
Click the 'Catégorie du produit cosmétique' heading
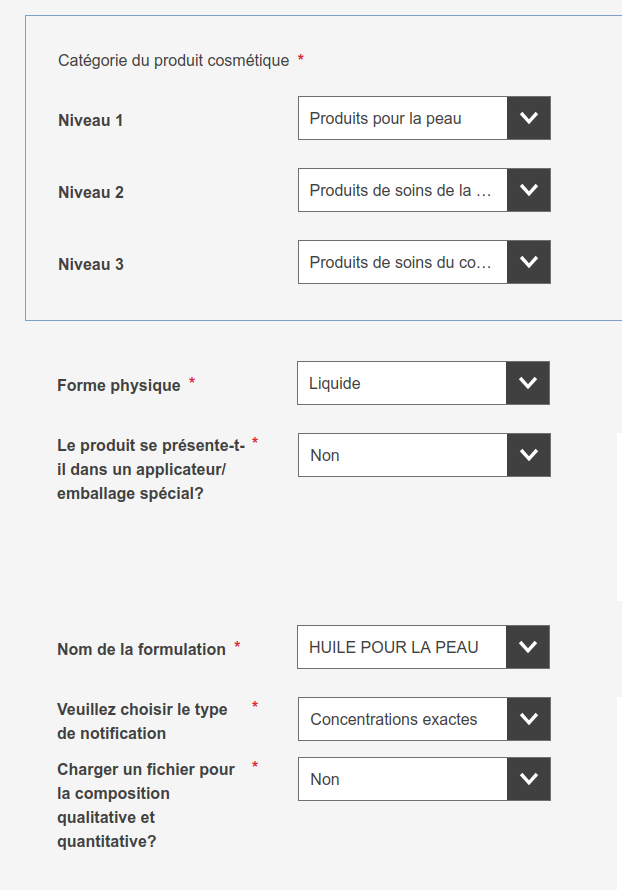point(173,60)
